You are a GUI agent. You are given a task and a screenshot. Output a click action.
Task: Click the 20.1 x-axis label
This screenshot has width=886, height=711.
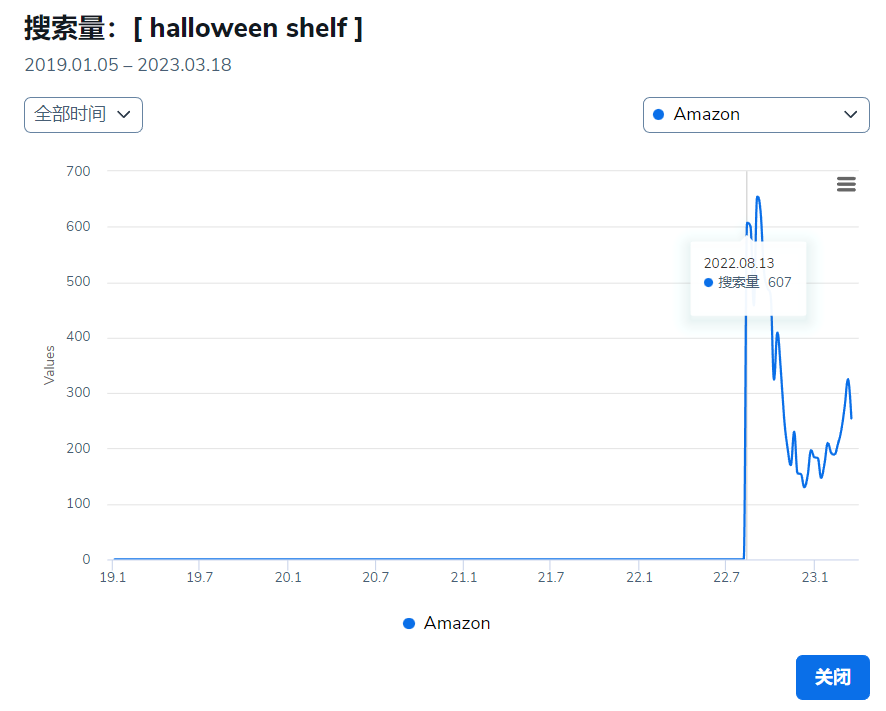click(288, 577)
